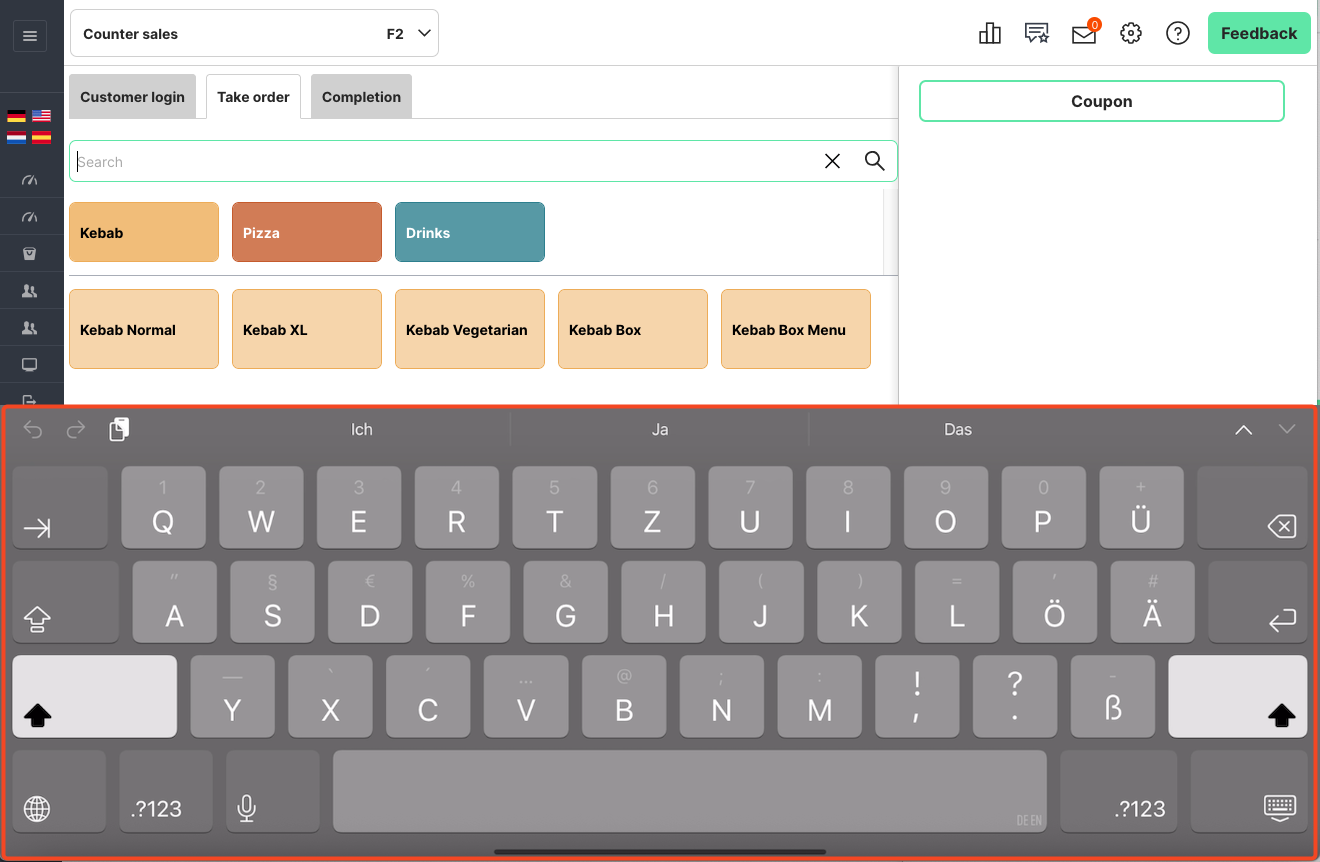Switch language with the Spanish flag
Screen dimensions: 1320x862
click(42, 137)
